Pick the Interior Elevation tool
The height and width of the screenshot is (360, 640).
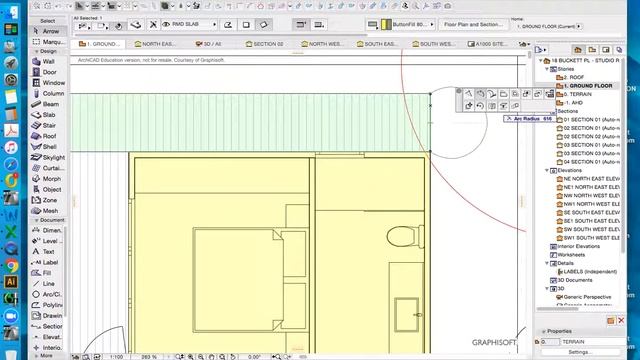pos(47,347)
